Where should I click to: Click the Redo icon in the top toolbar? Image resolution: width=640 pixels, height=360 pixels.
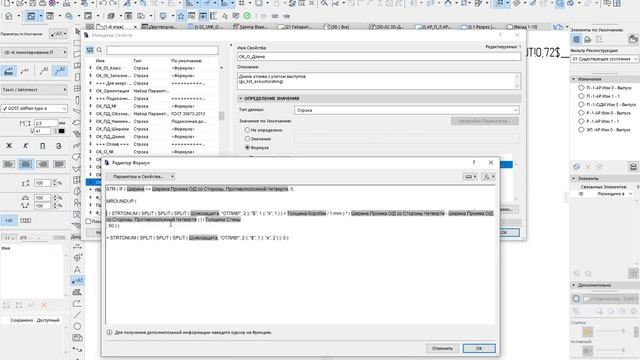[113, 3]
